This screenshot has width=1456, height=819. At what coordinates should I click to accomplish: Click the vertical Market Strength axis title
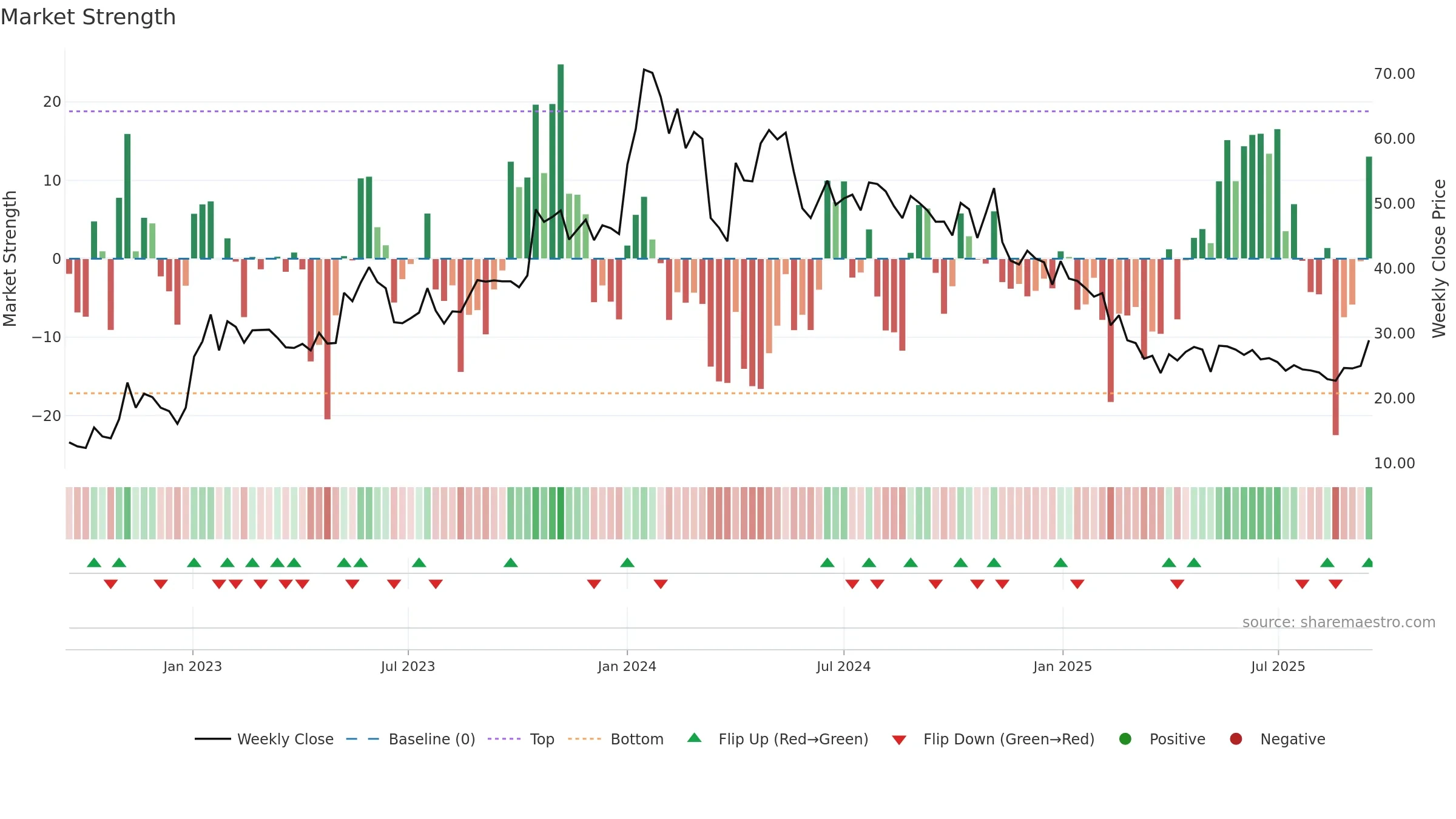10,258
